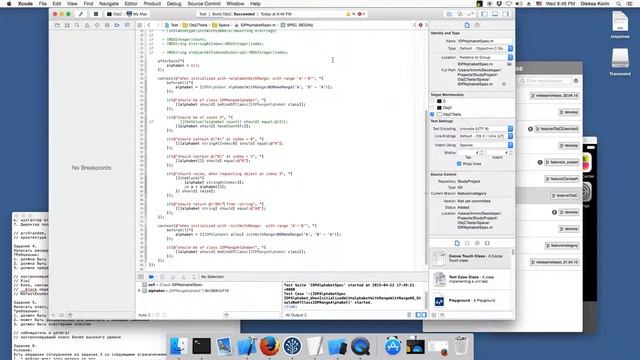The width and height of the screenshot is (640, 360).
Task: Click the red error indicator in jump bar
Action: 420,25
